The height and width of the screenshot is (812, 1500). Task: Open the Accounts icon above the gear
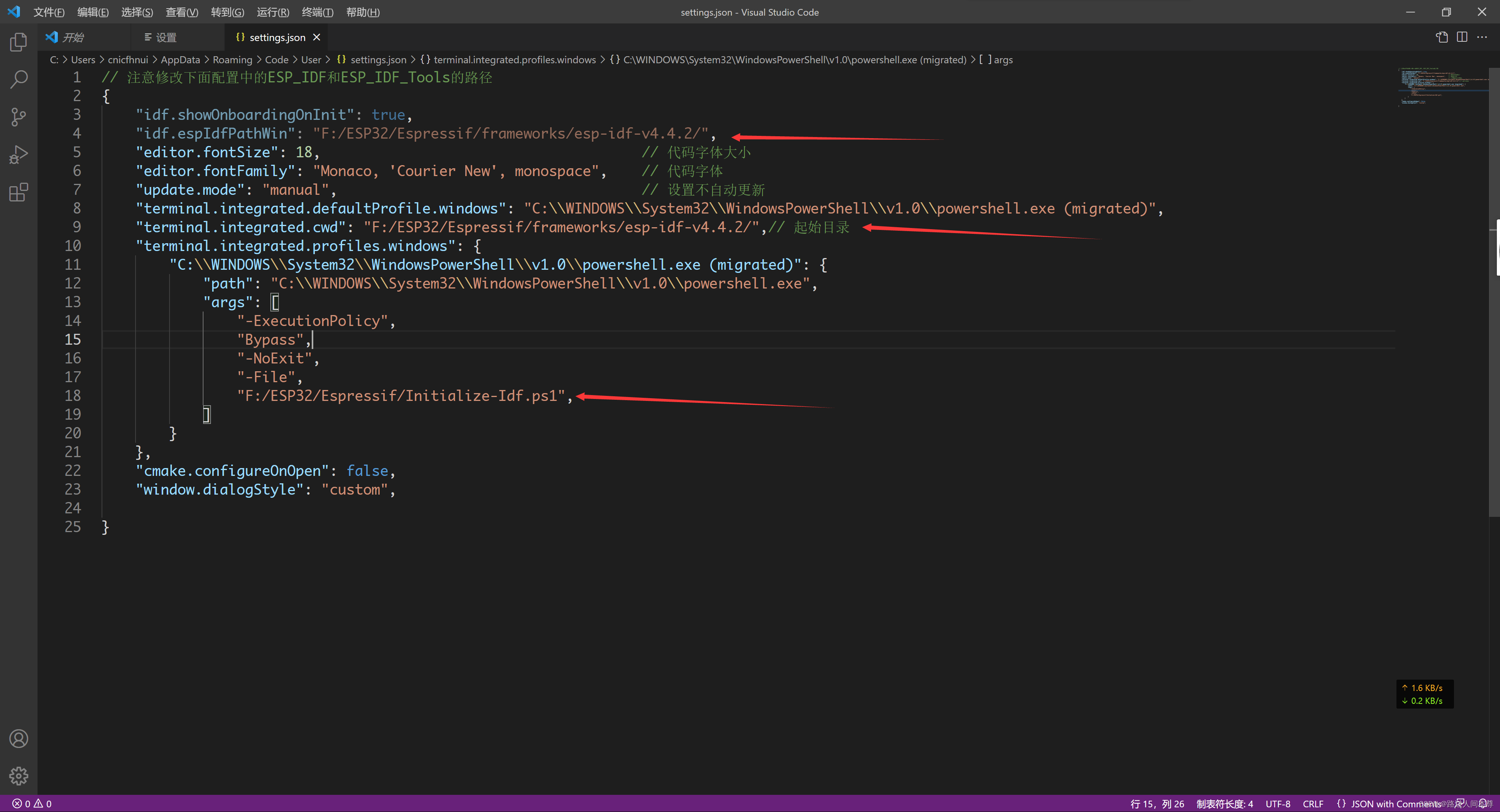tap(19, 738)
